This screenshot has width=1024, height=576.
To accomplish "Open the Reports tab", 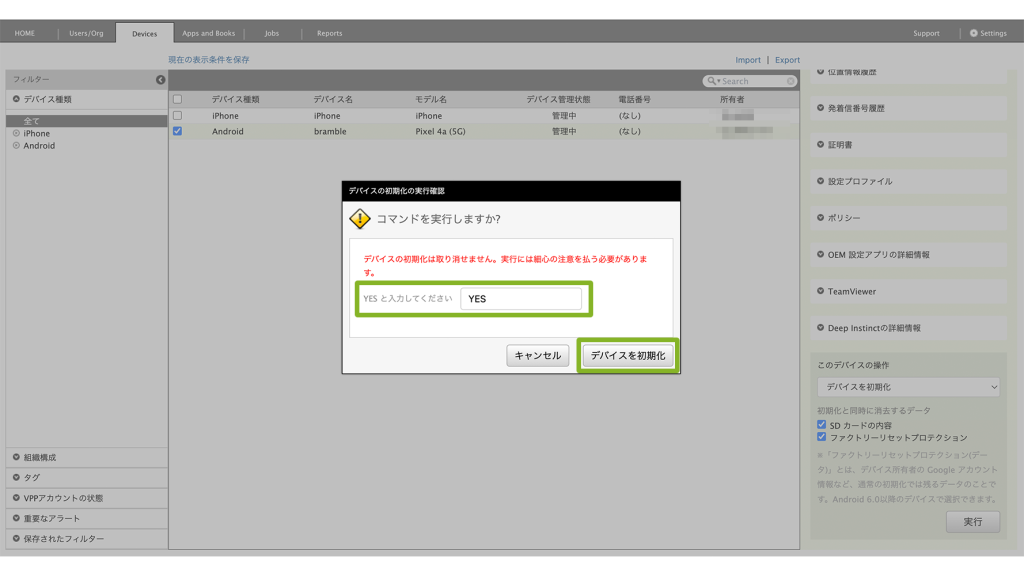I will pyautogui.click(x=329, y=33).
